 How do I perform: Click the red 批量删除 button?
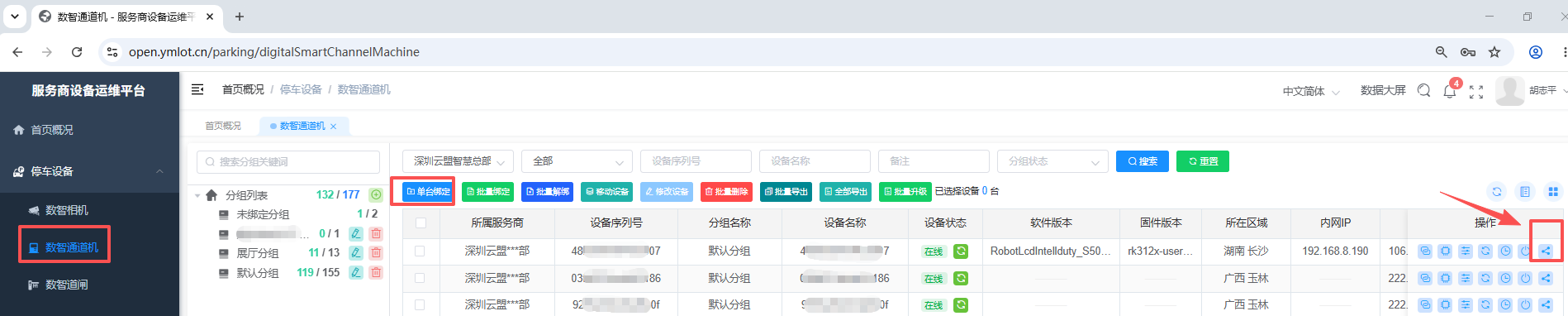click(x=726, y=192)
